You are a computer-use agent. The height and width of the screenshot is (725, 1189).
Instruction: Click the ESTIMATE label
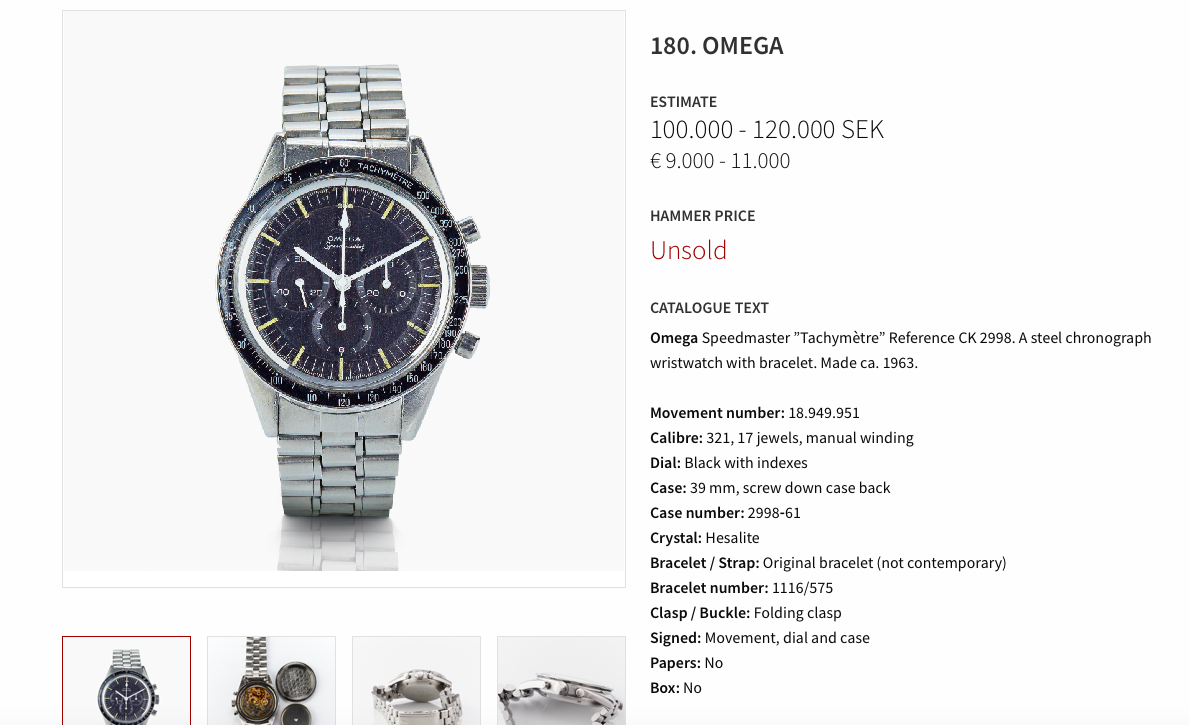683,102
